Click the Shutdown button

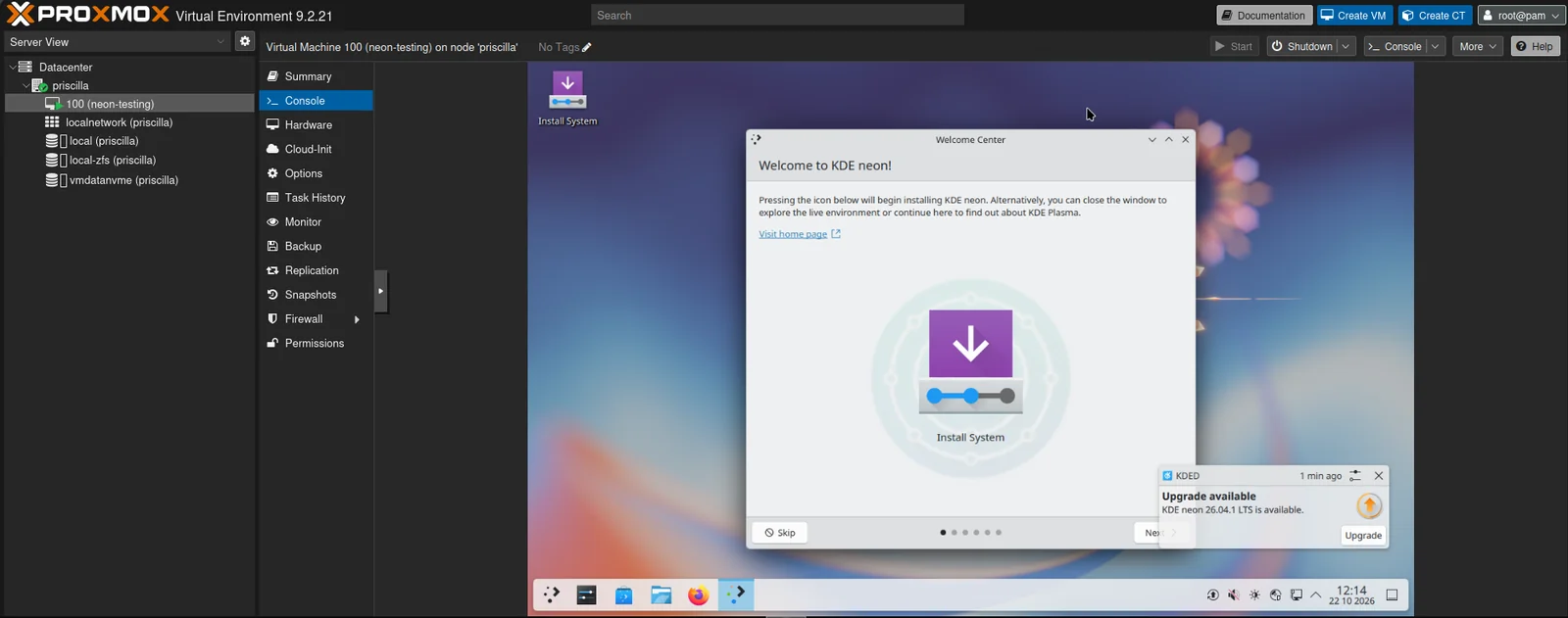click(1302, 47)
